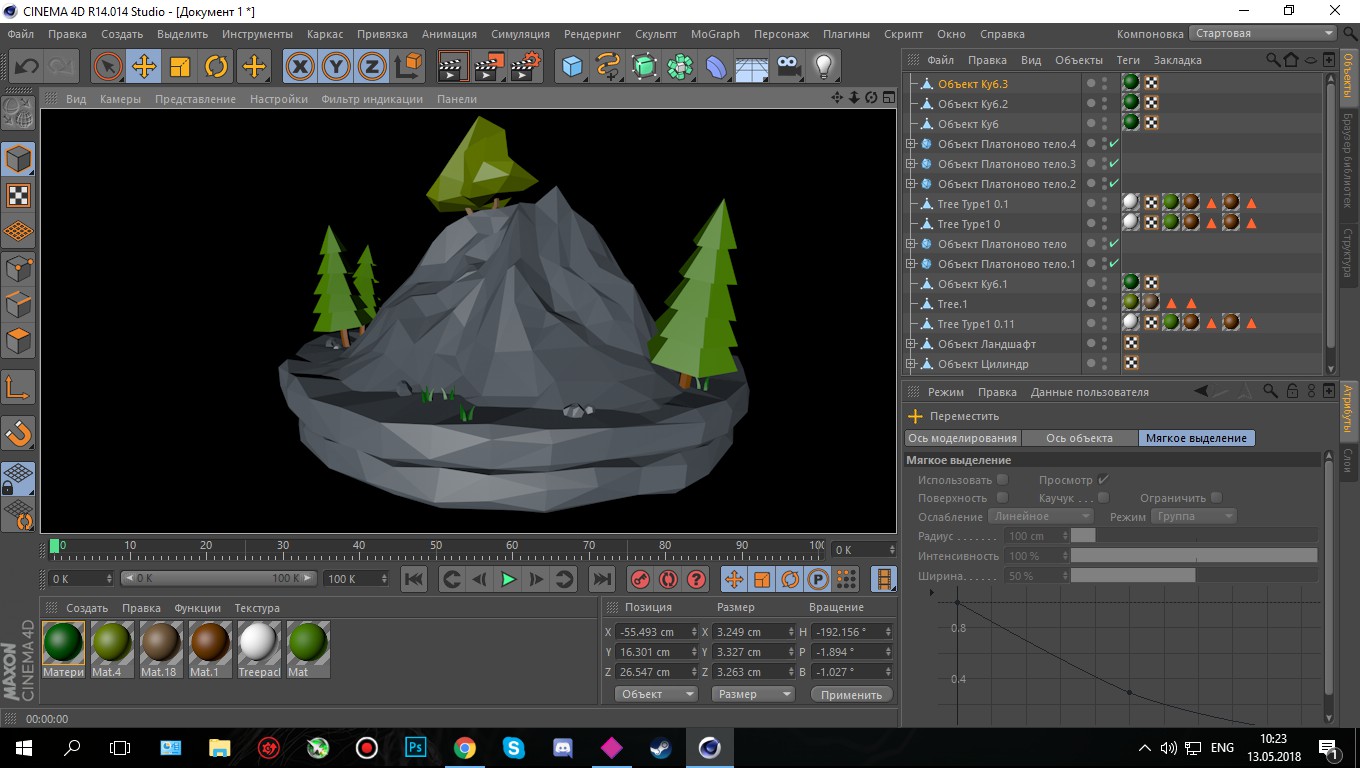Open the Рендеринг menu
This screenshot has width=1360, height=768.
[593, 34]
